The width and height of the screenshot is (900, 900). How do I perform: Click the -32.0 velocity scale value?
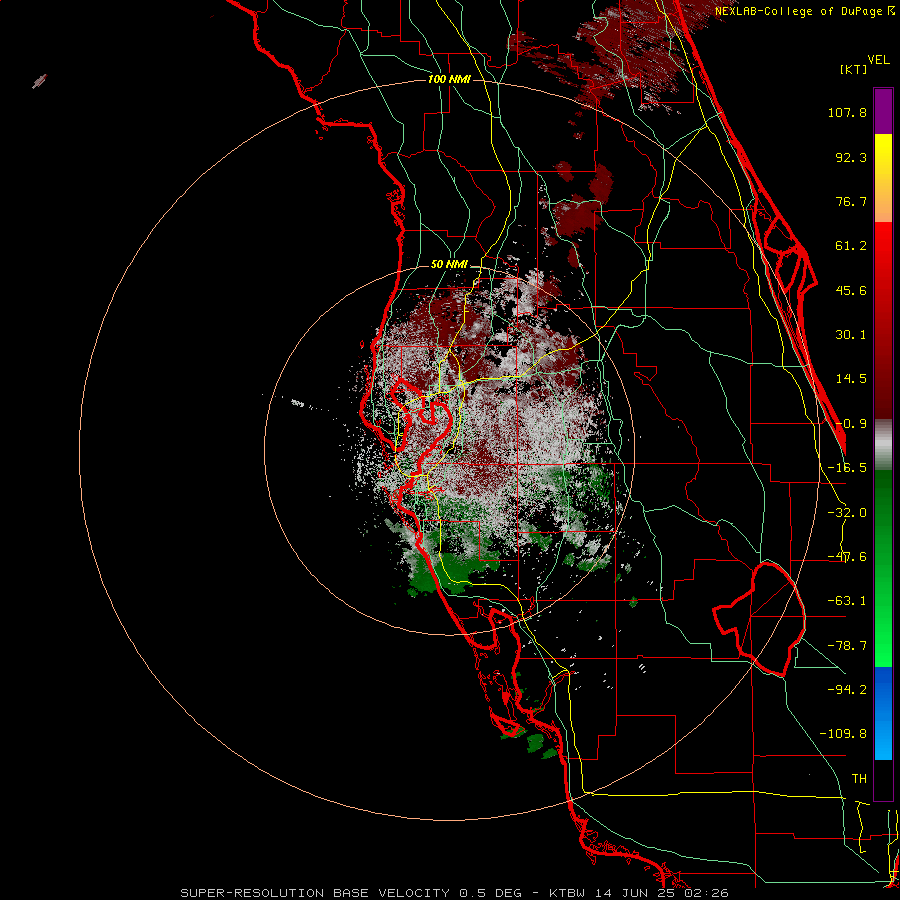[847, 513]
